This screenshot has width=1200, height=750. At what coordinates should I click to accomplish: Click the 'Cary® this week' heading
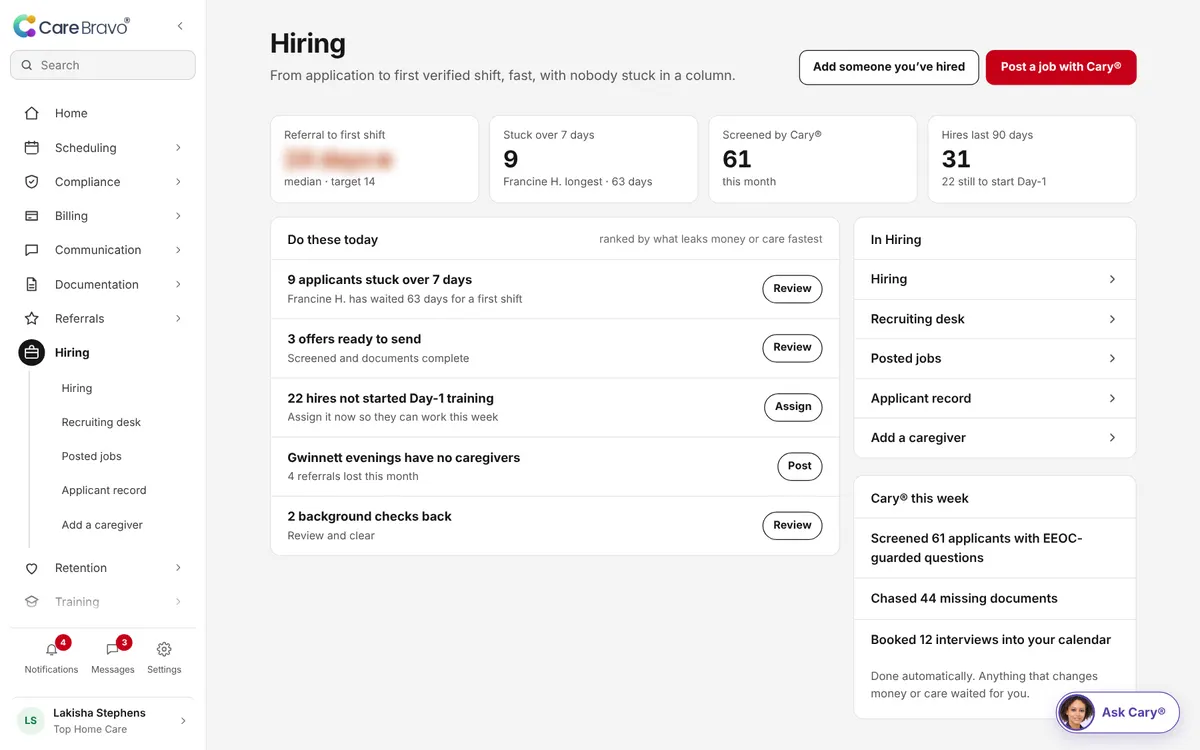pyautogui.click(x=920, y=498)
